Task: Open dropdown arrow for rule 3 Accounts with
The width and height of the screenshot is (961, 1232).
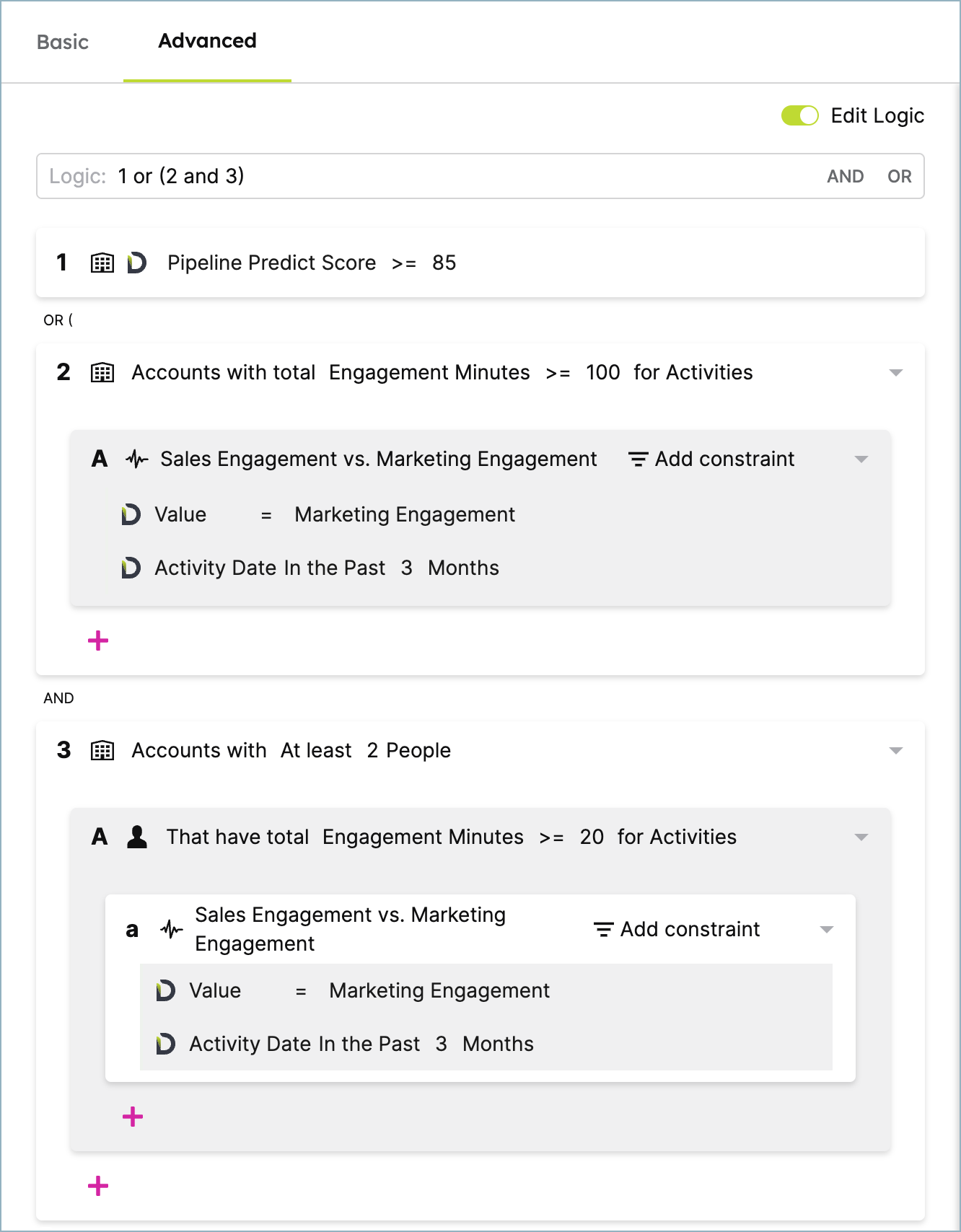Action: pos(896,750)
